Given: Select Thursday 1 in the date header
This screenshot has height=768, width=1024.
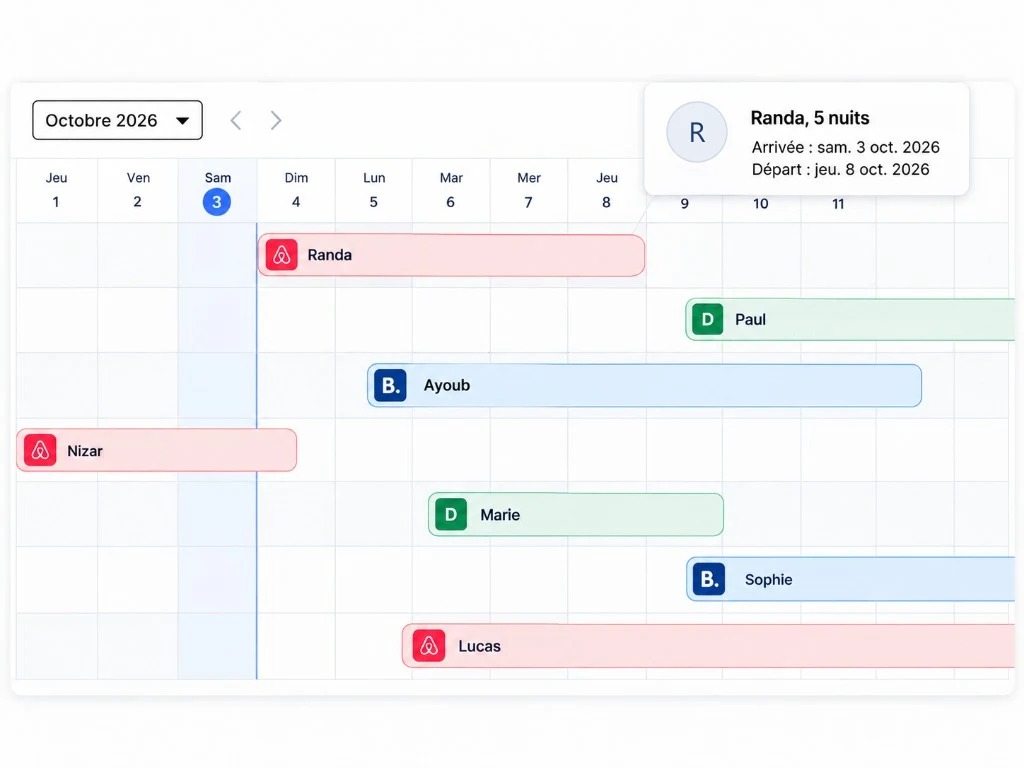Looking at the screenshot, I should (56, 190).
